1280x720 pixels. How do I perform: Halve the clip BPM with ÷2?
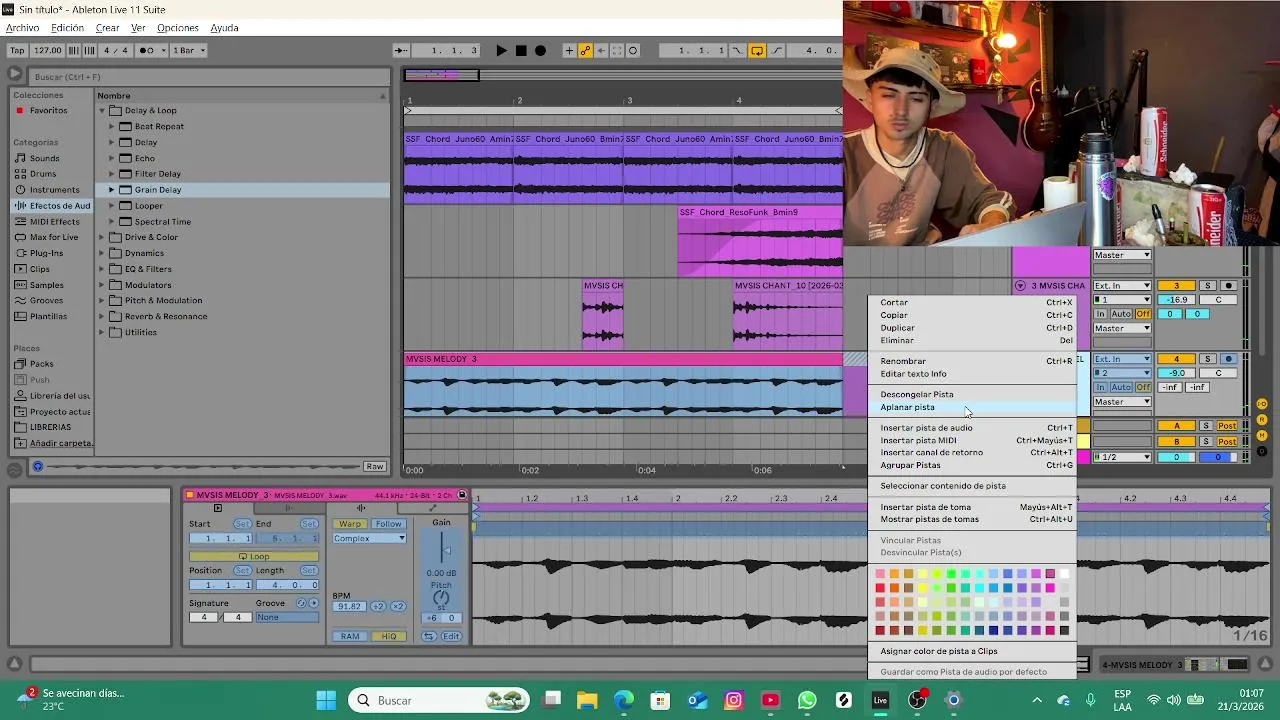point(378,606)
